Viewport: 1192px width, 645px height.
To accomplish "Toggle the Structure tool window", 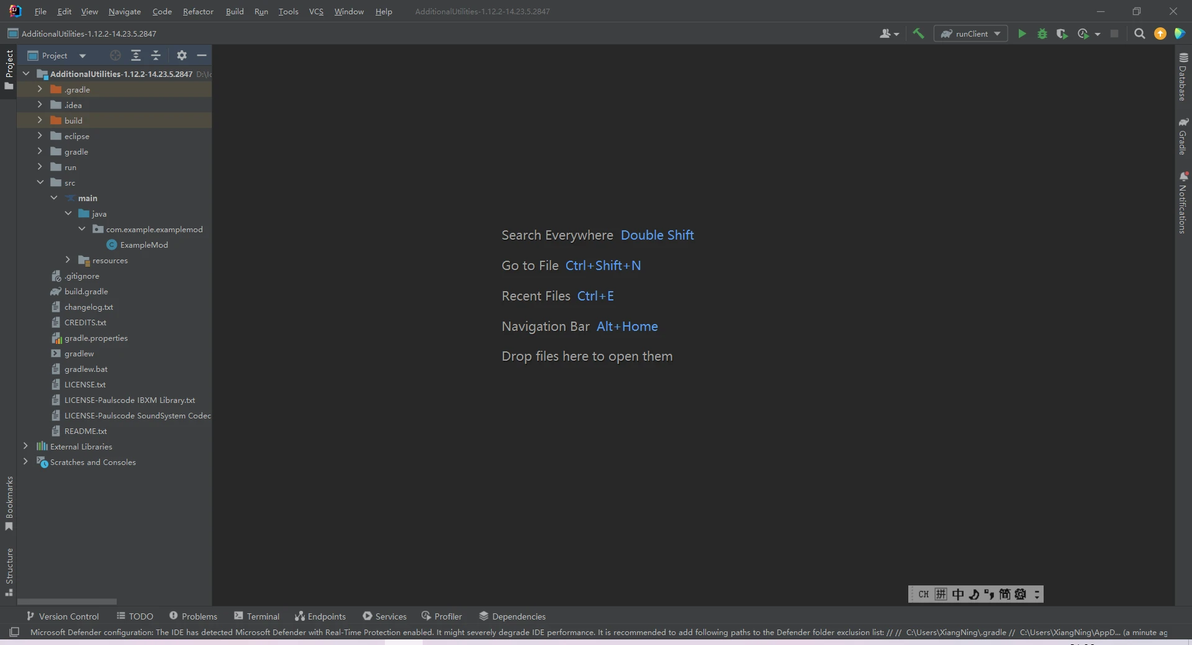I will [x=9, y=571].
